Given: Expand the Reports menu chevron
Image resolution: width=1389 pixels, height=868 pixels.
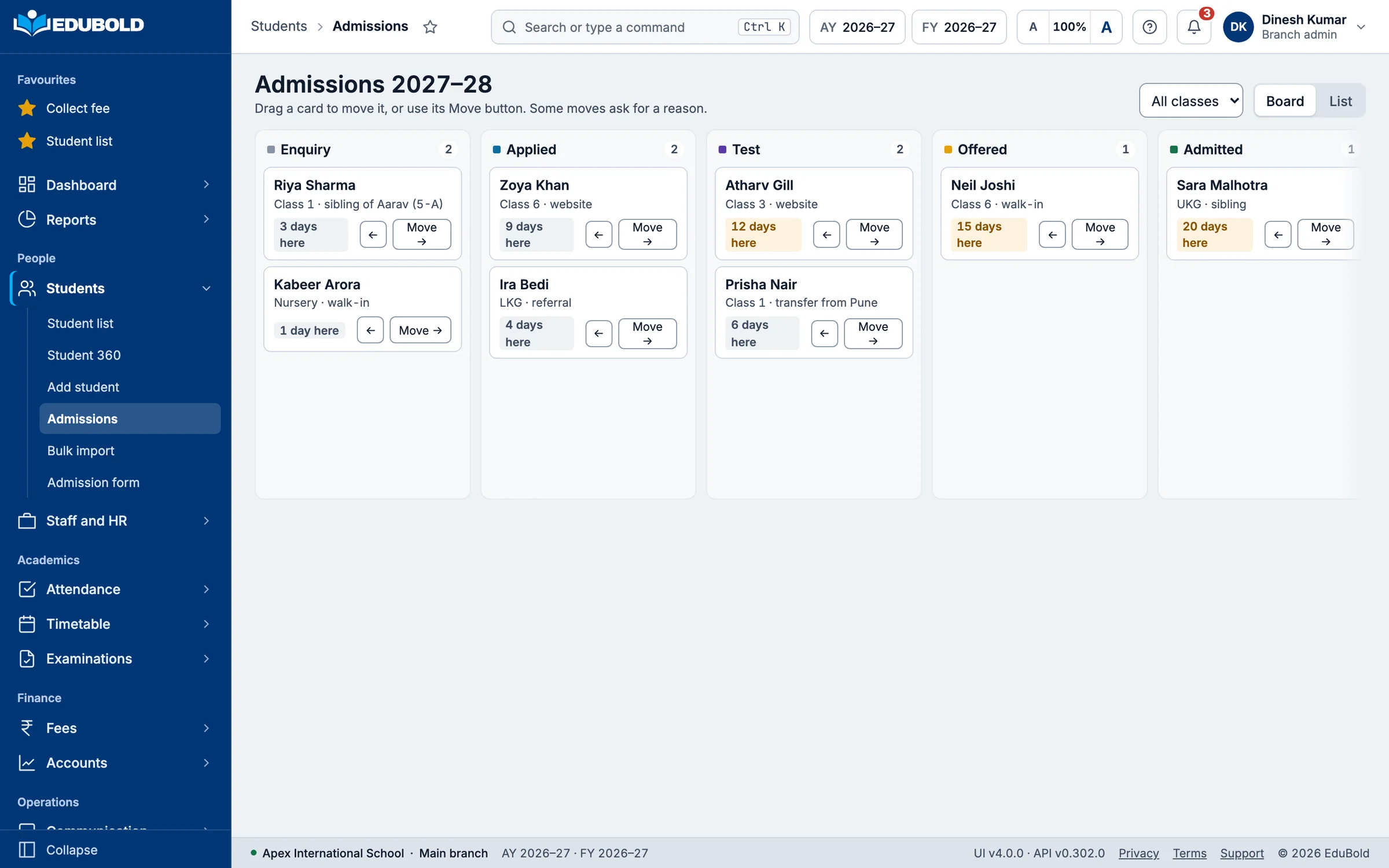Looking at the screenshot, I should coord(206,219).
